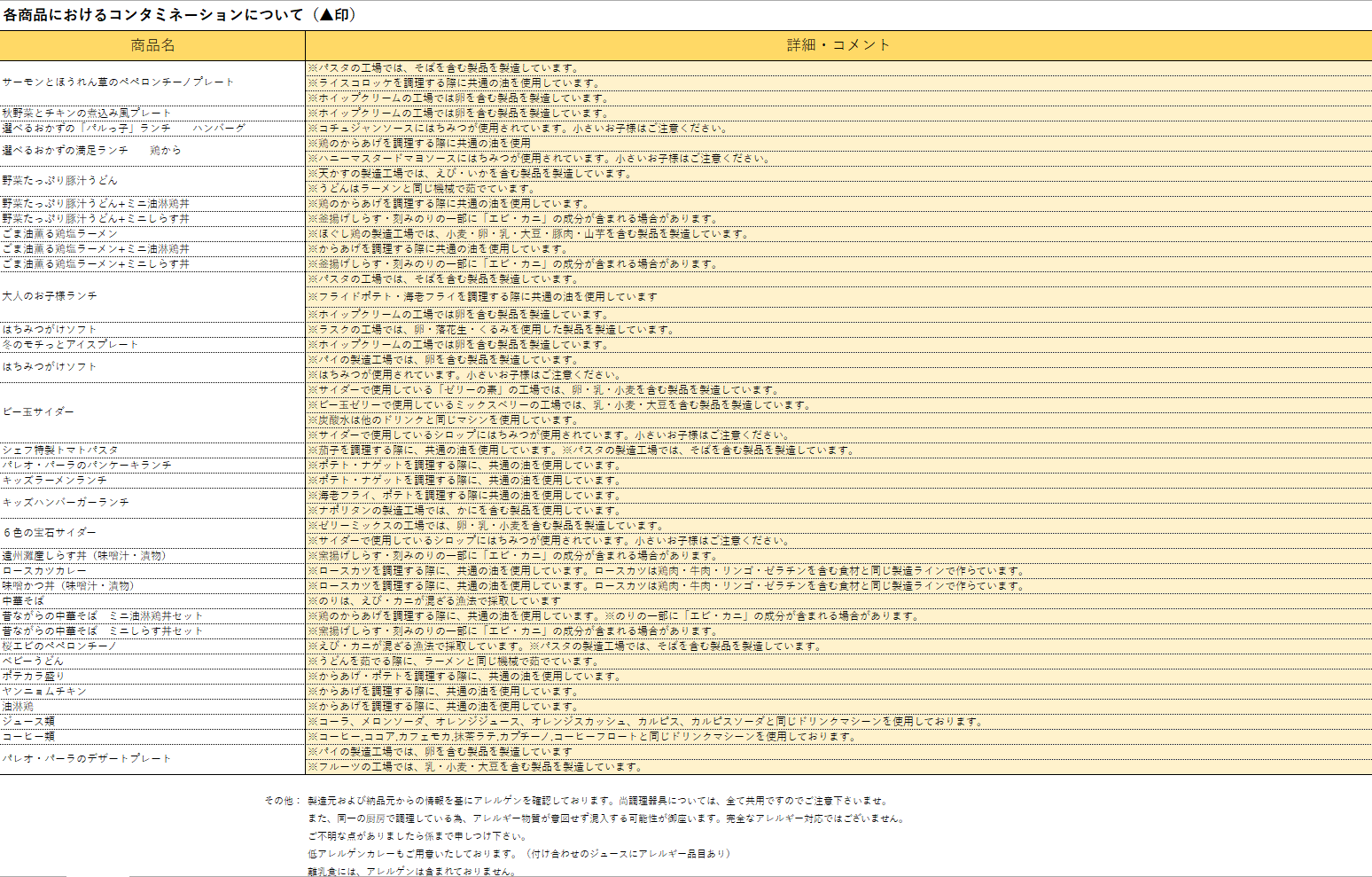
Task: Select the ポテカラ盛り product name
Action: pyautogui.click(x=34, y=677)
